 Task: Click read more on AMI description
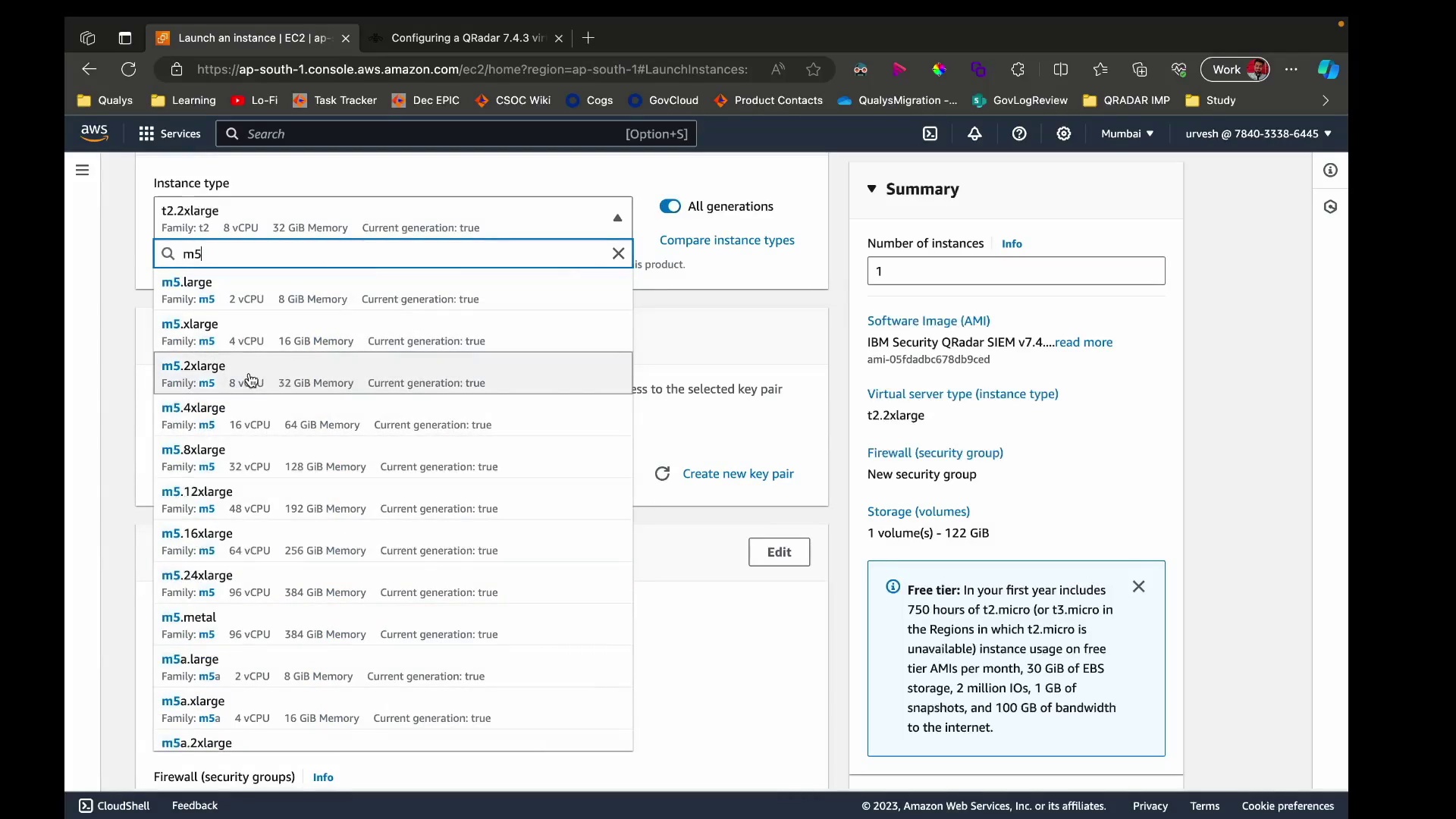click(x=1084, y=342)
